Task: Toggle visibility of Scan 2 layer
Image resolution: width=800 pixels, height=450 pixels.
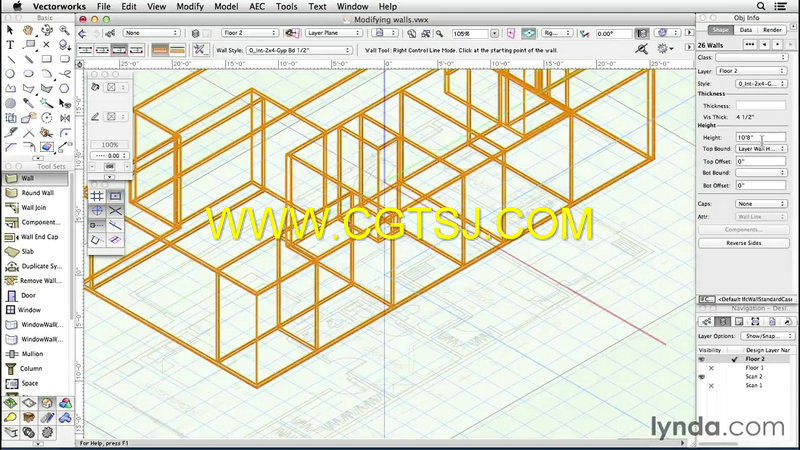Action: click(702, 377)
